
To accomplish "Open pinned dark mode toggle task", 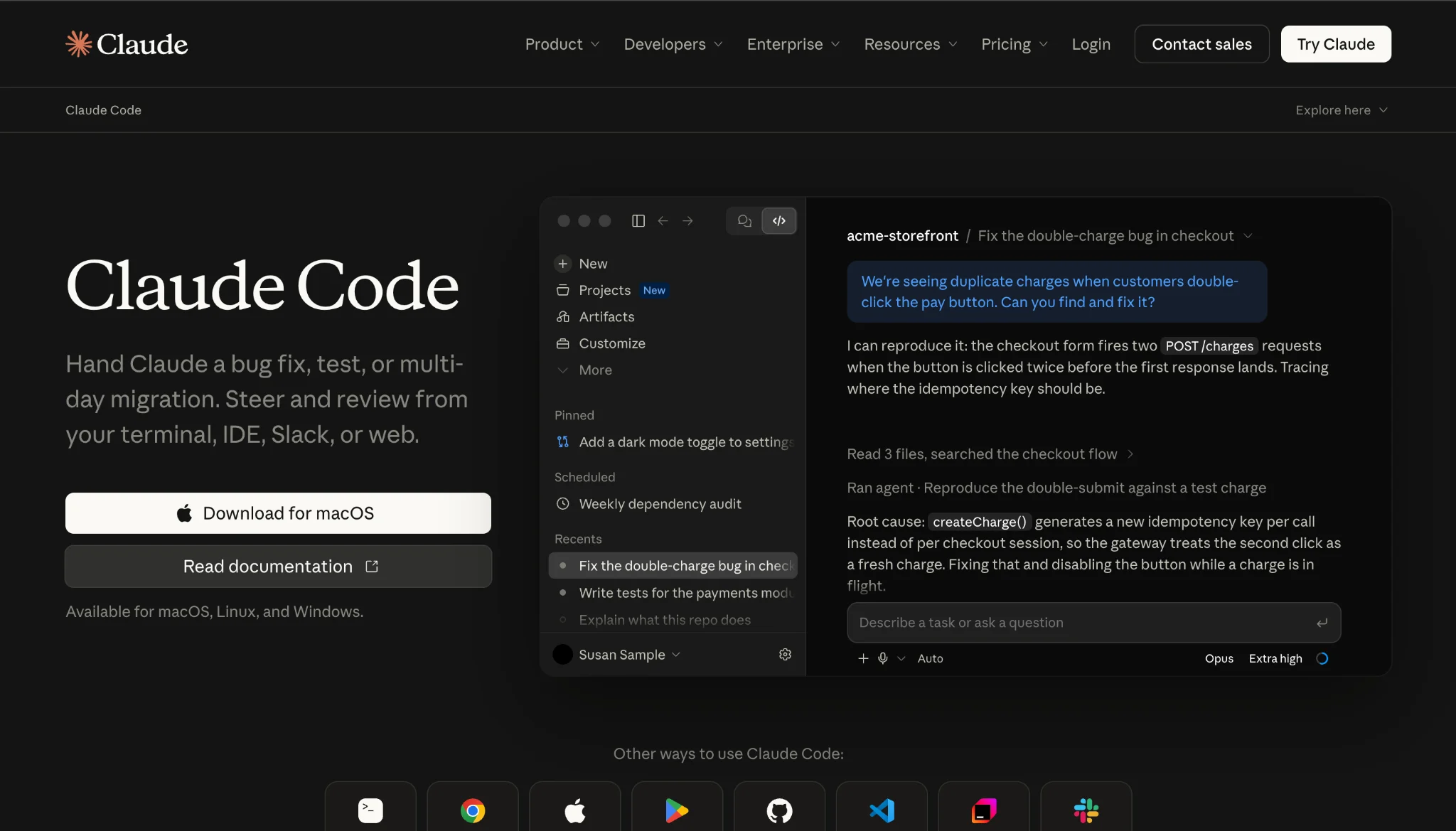I will (674, 442).
